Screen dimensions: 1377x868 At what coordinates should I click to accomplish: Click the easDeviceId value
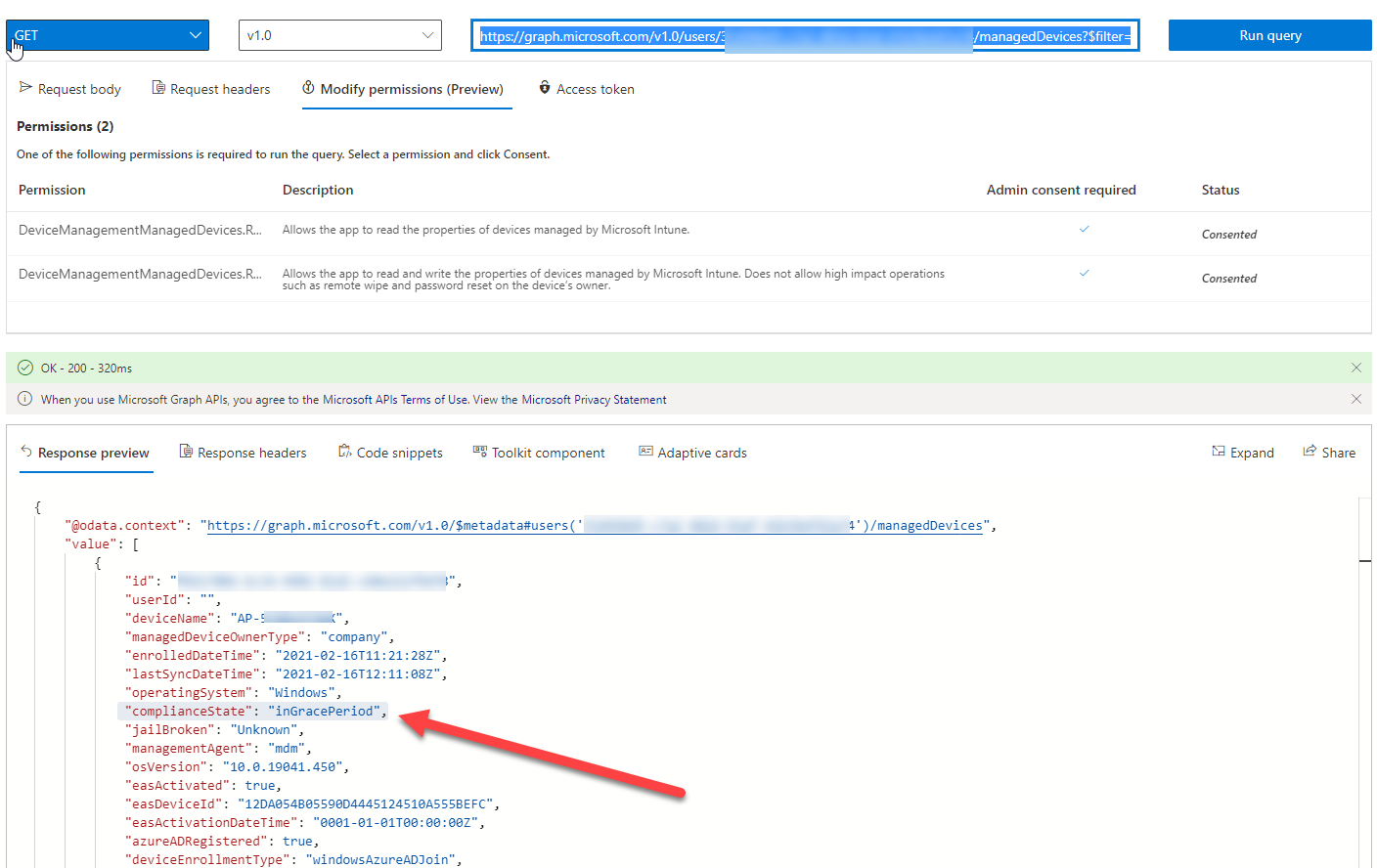coord(366,804)
